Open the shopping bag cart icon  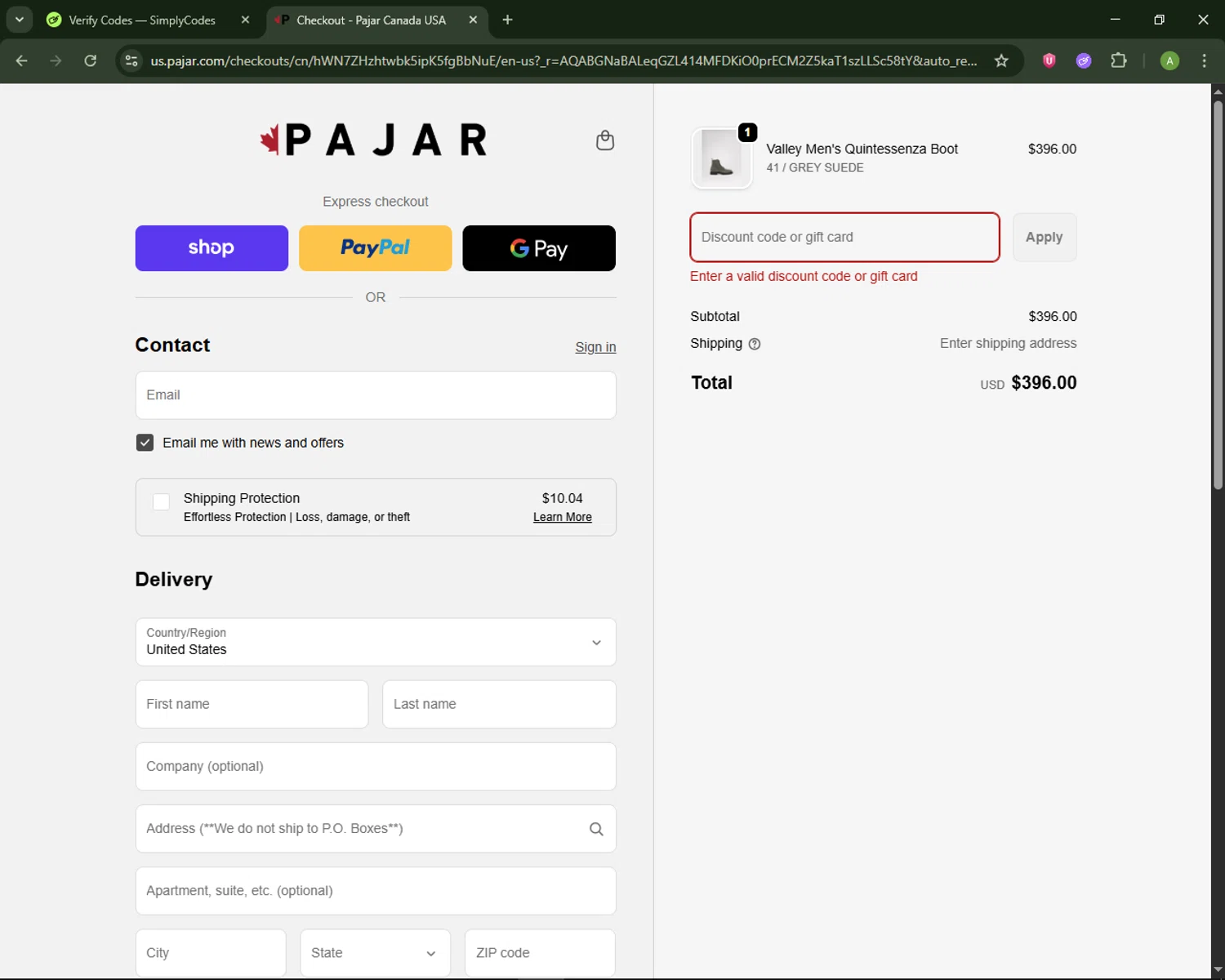point(604,140)
